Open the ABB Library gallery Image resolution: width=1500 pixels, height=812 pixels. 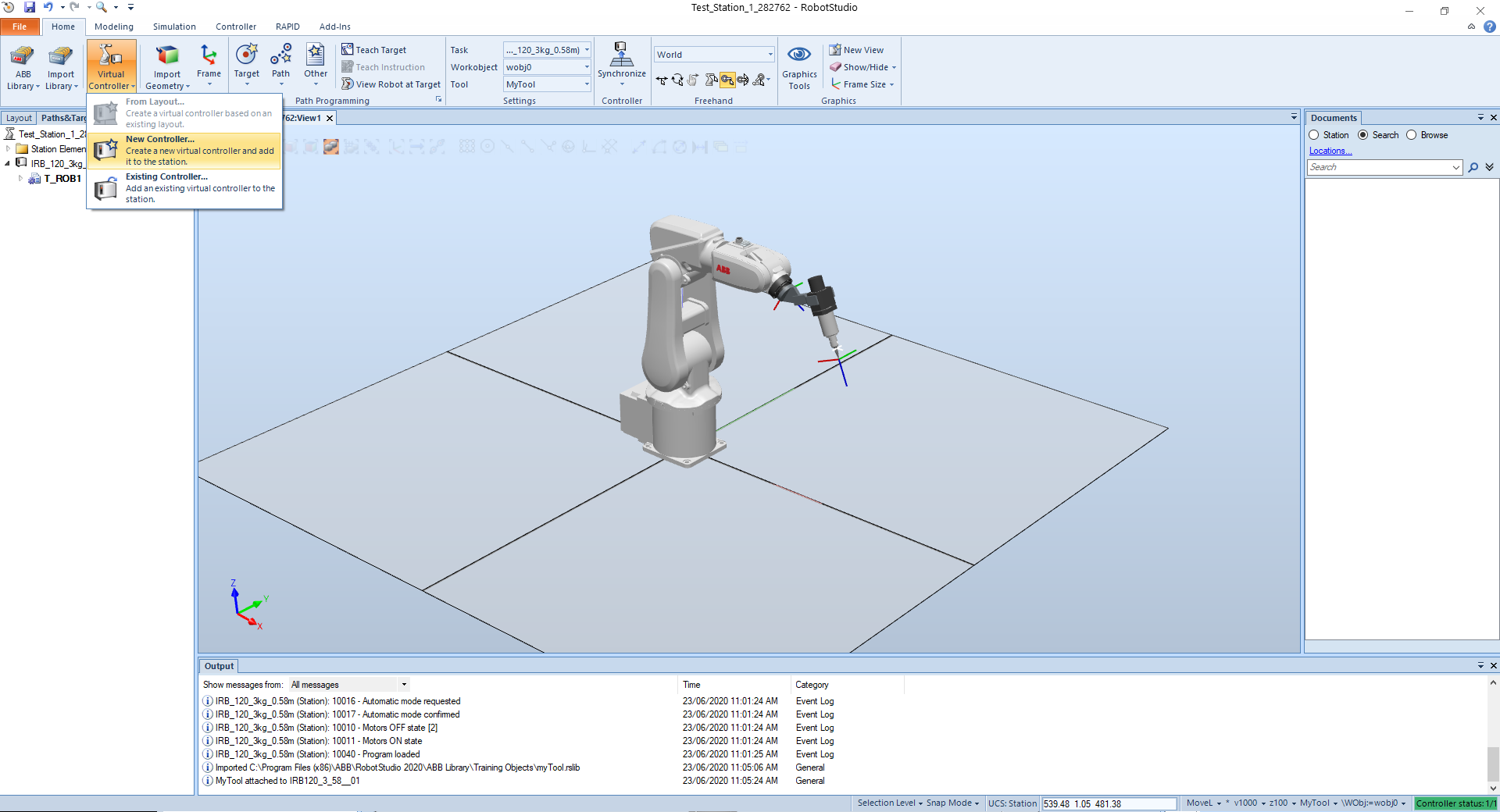tap(23, 67)
